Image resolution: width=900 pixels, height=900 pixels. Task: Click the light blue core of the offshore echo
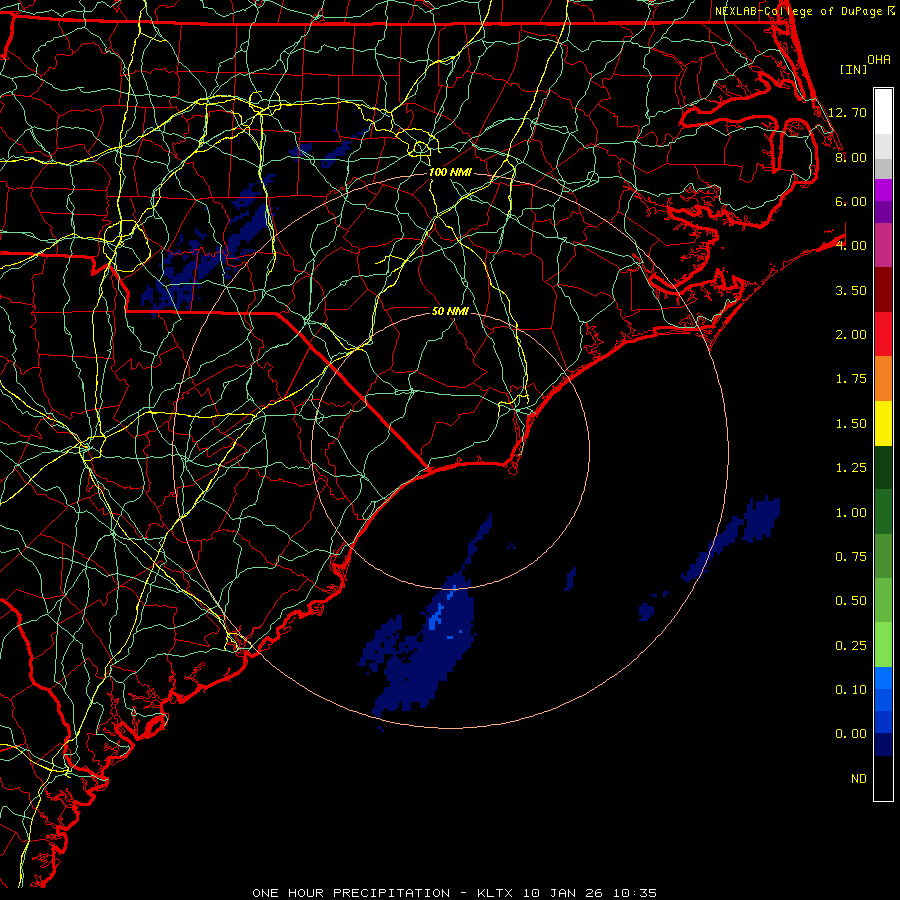coord(436,618)
